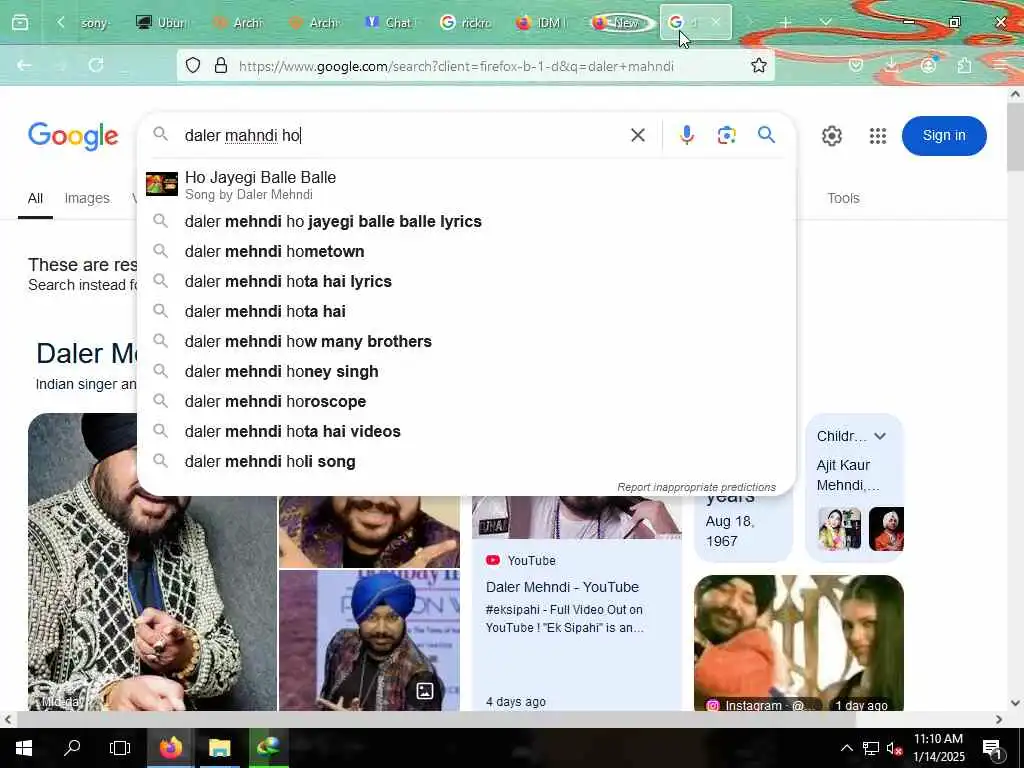1024x768 pixels.
Task: Reload the current page
Action: coord(96,65)
